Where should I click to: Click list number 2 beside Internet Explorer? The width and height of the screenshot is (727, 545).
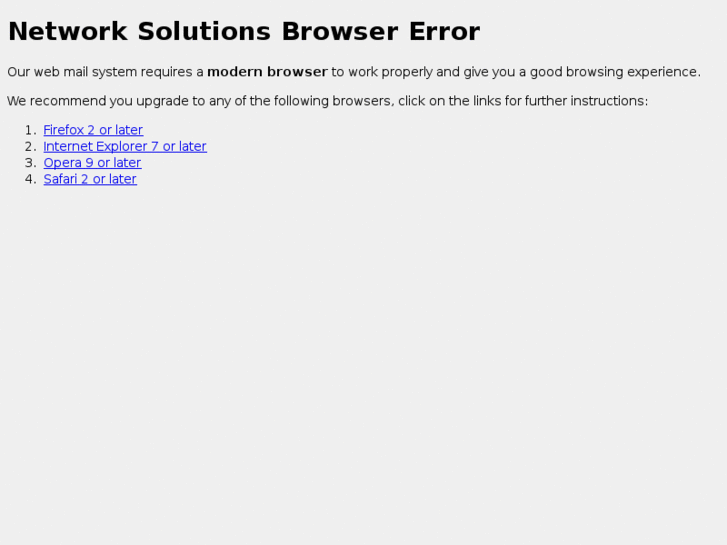pos(31,147)
